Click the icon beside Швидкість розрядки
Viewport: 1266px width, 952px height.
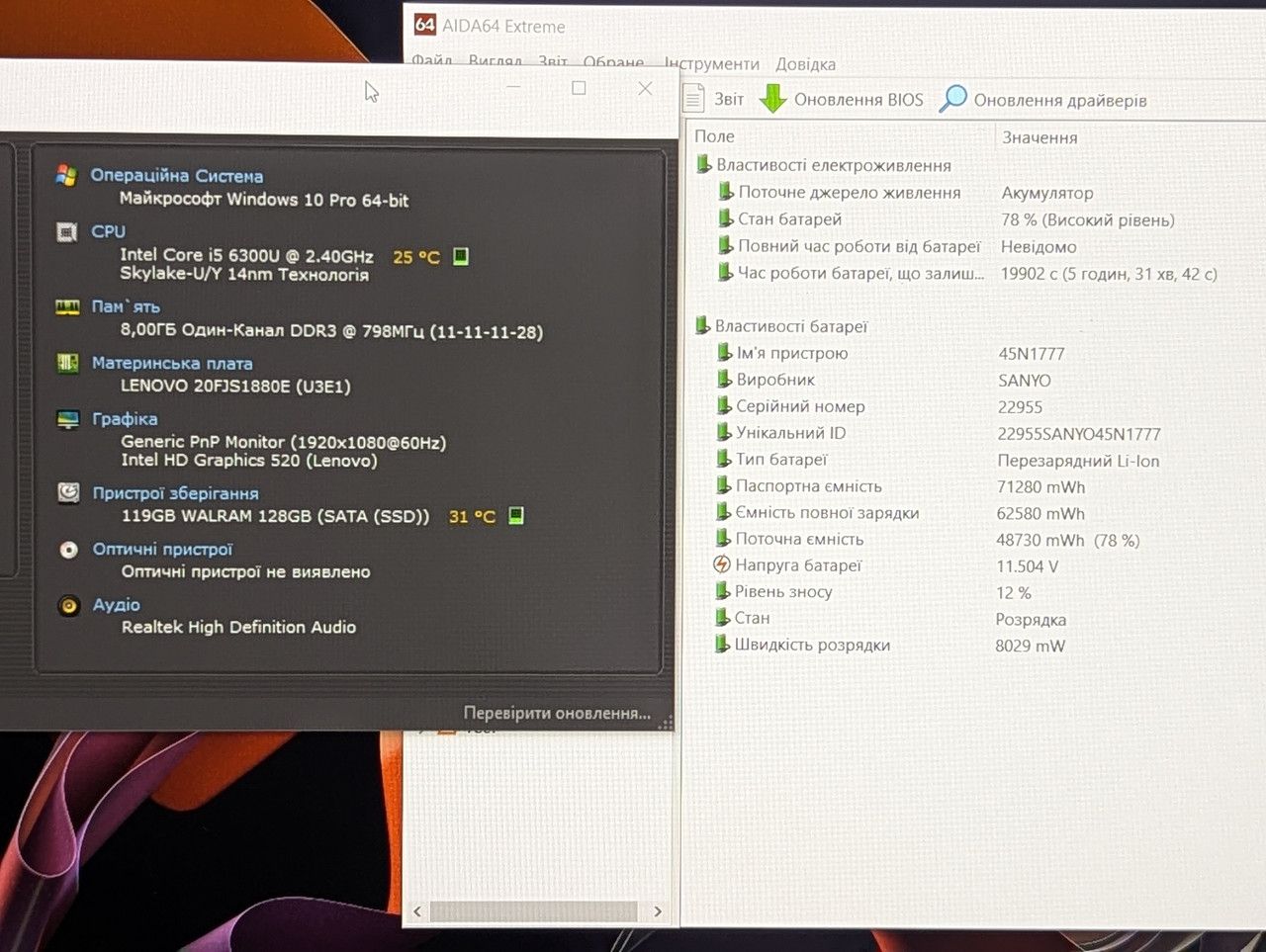722,645
